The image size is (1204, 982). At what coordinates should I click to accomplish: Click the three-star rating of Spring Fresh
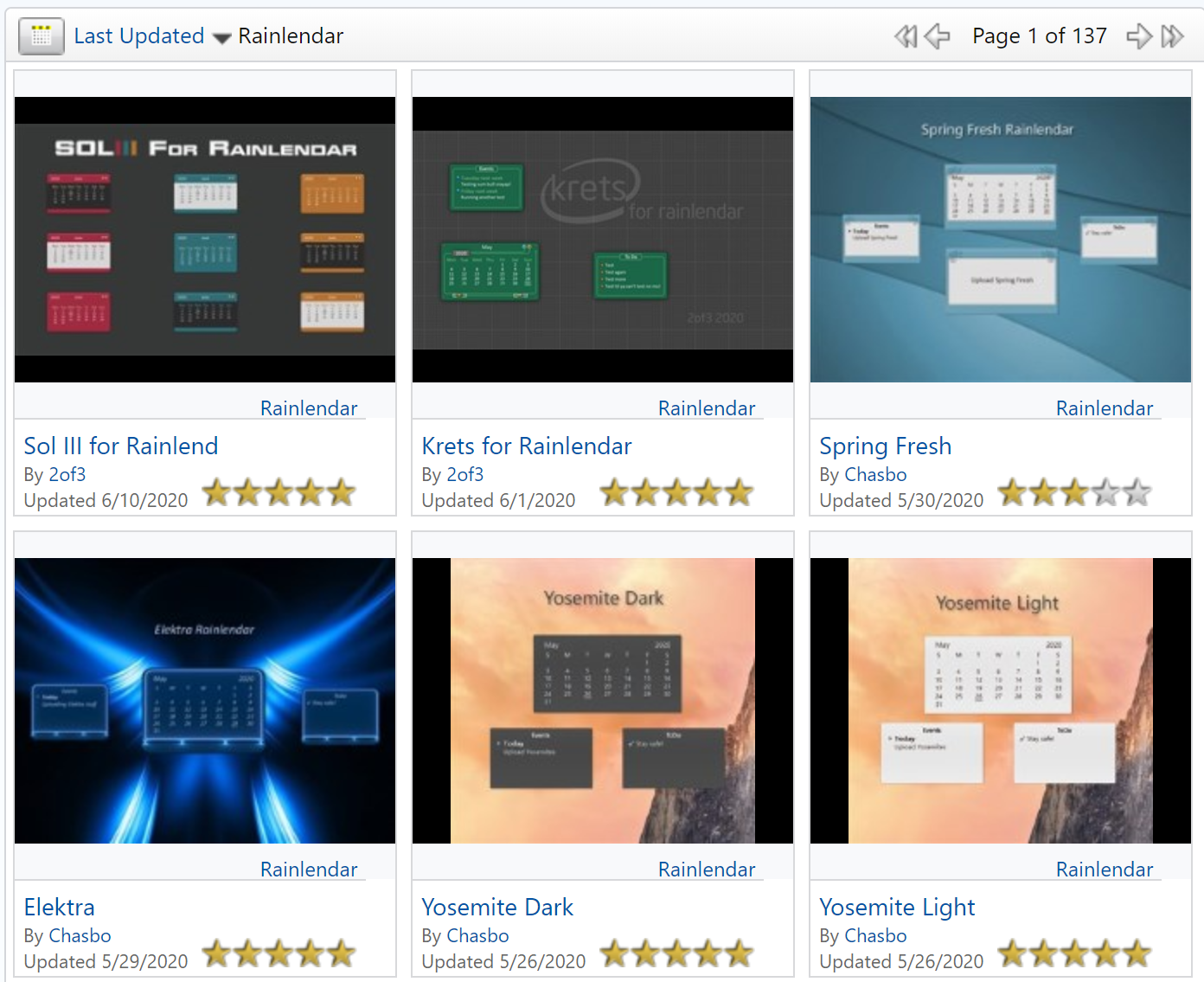pos(1075,493)
